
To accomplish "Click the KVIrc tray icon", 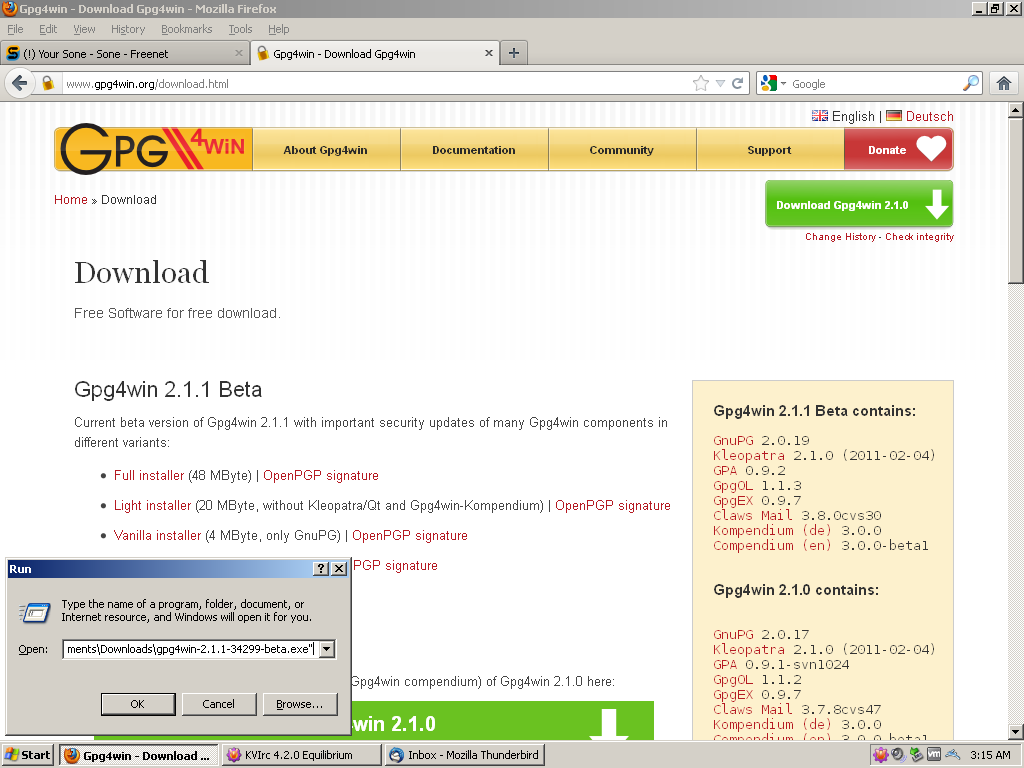I will pyautogui.click(x=881, y=755).
